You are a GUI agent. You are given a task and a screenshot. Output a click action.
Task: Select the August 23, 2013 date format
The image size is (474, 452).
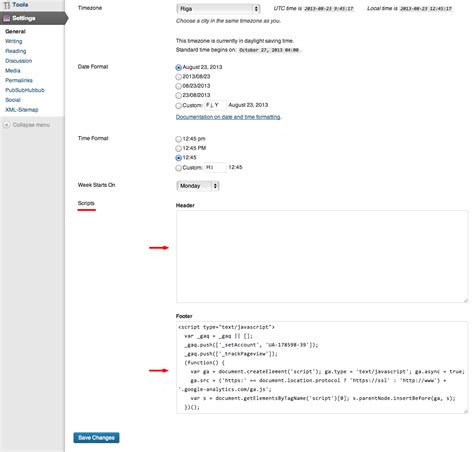pyautogui.click(x=178, y=68)
